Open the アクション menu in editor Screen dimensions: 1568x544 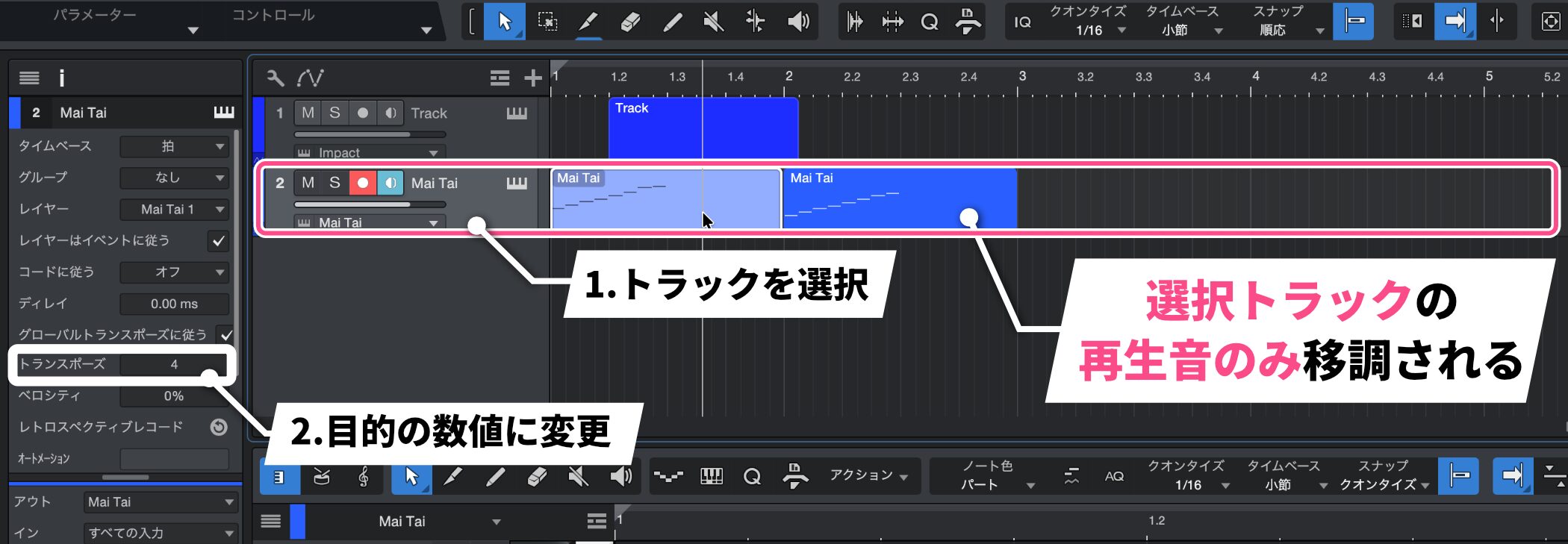click(868, 475)
